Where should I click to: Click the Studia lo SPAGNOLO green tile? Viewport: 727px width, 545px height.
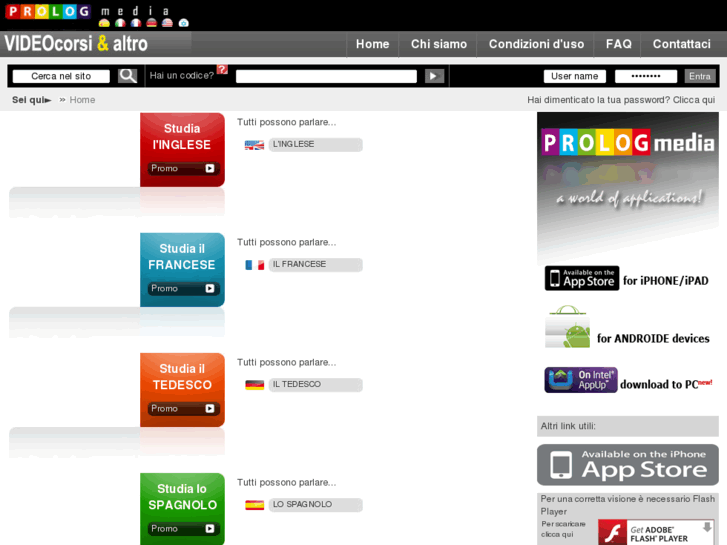pos(183,509)
